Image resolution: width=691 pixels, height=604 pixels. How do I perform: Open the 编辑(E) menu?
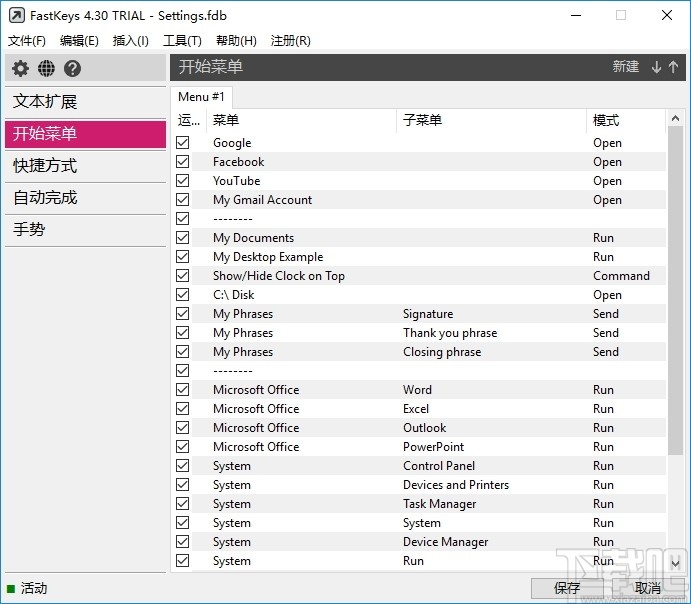[x=79, y=41]
